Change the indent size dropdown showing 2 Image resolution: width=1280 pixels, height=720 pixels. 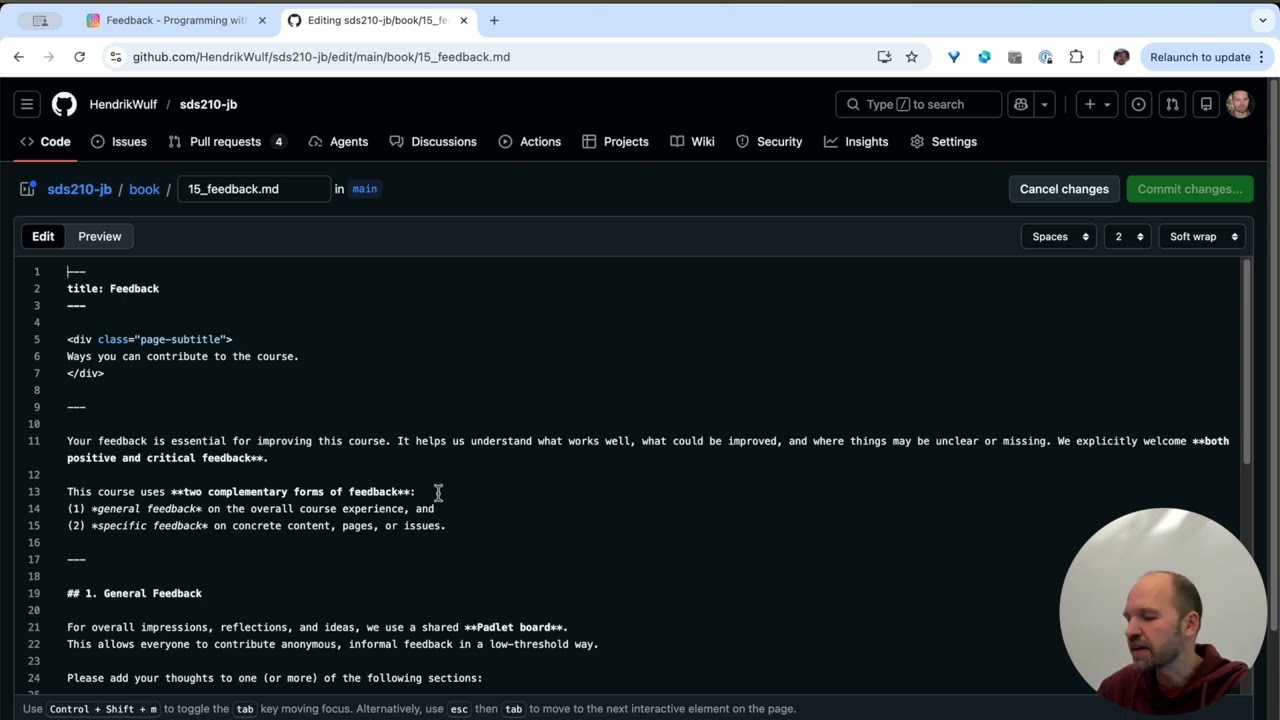pos(1129,237)
